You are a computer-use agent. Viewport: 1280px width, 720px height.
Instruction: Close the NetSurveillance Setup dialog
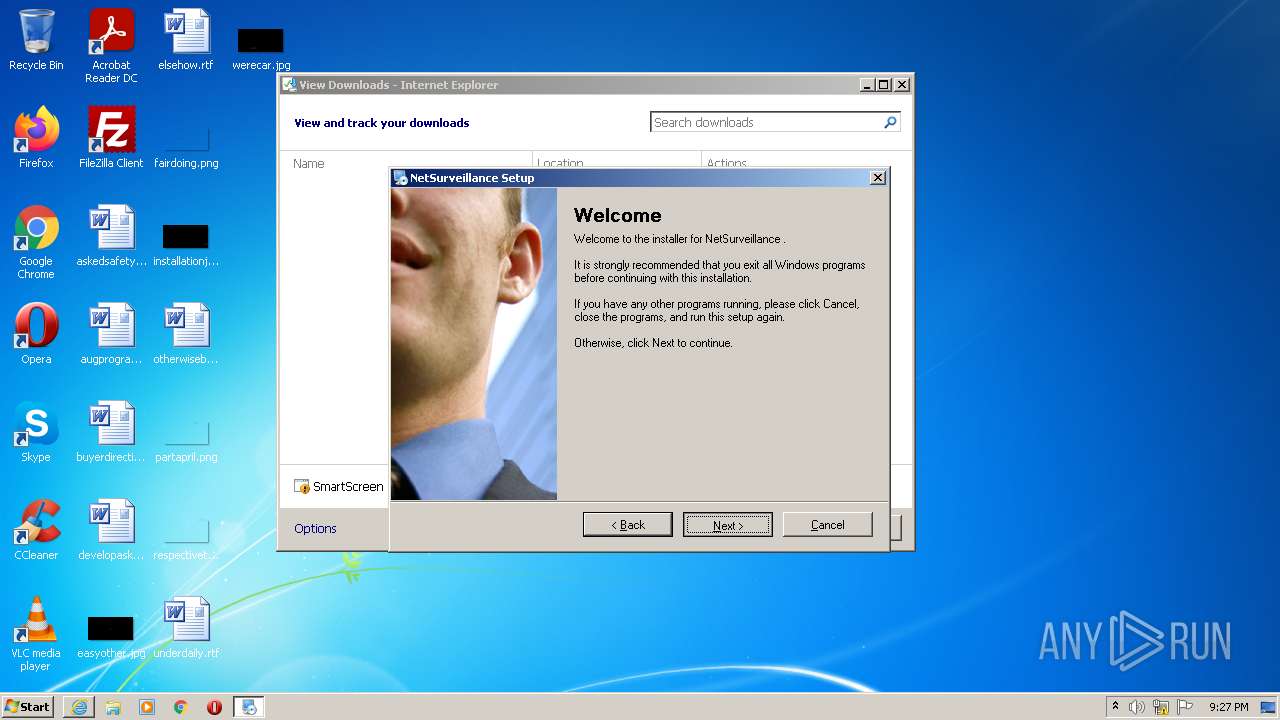tap(877, 178)
